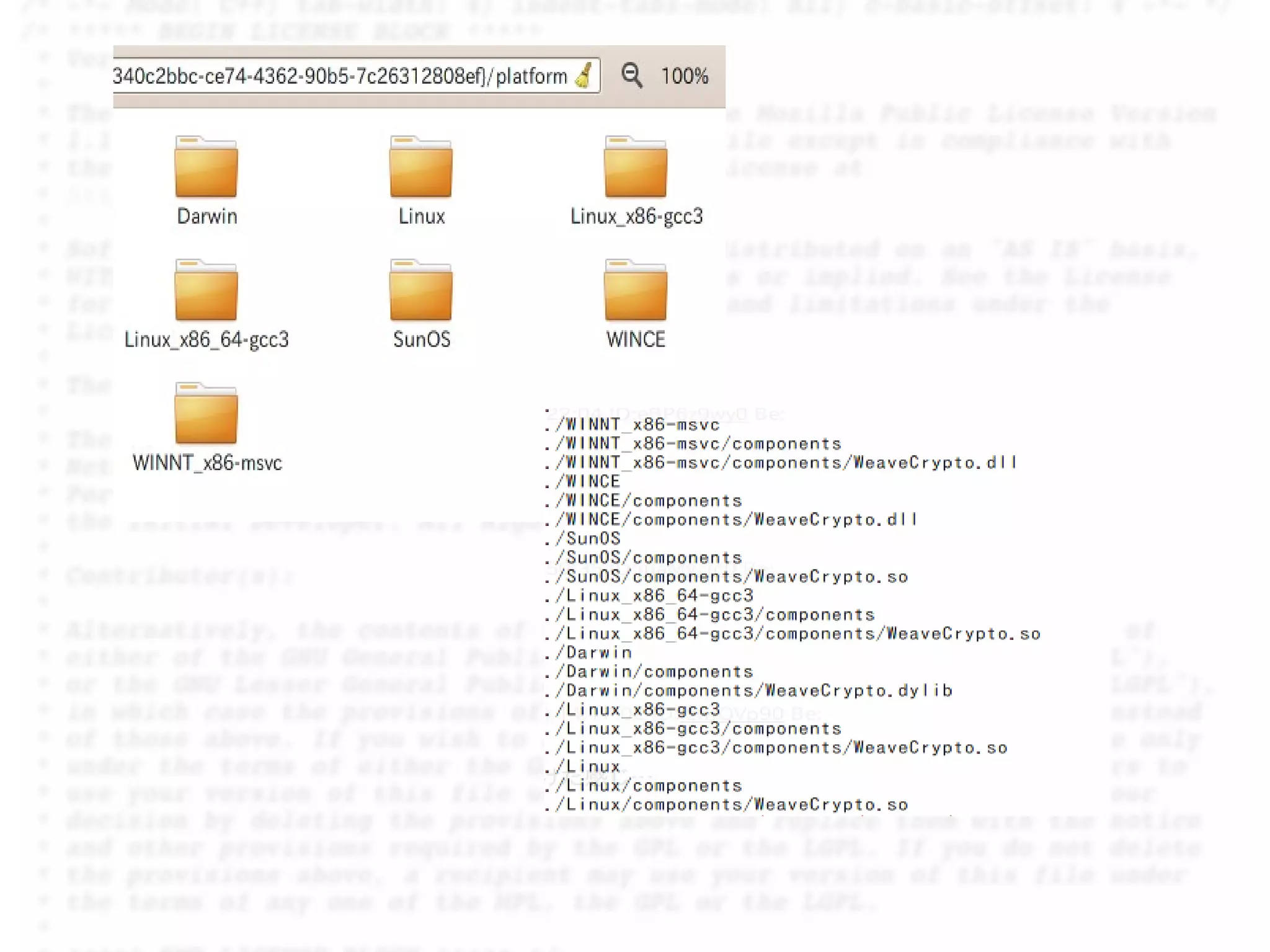Click the zoom magnifier icon
The width and height of the screenshot is (1270, 952).
click(632, 76)
